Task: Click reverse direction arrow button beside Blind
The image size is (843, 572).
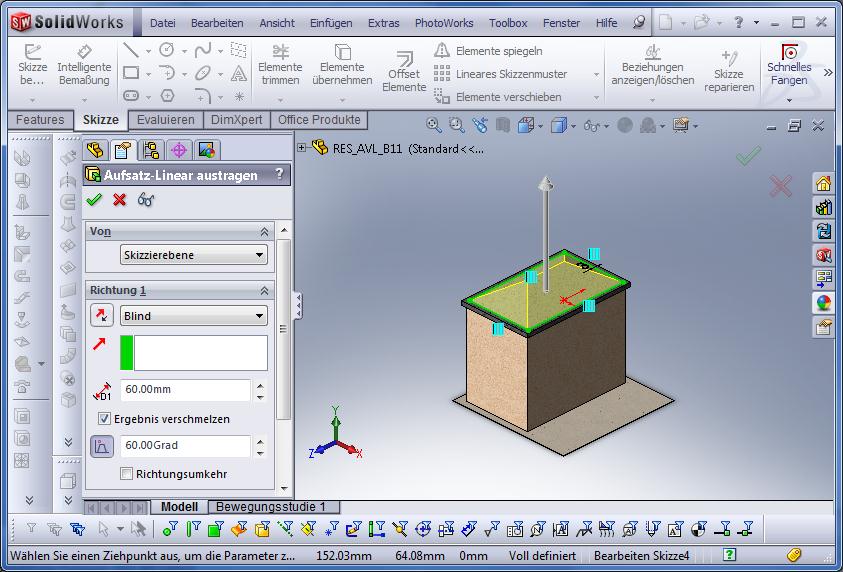Action: click(102, 316)
